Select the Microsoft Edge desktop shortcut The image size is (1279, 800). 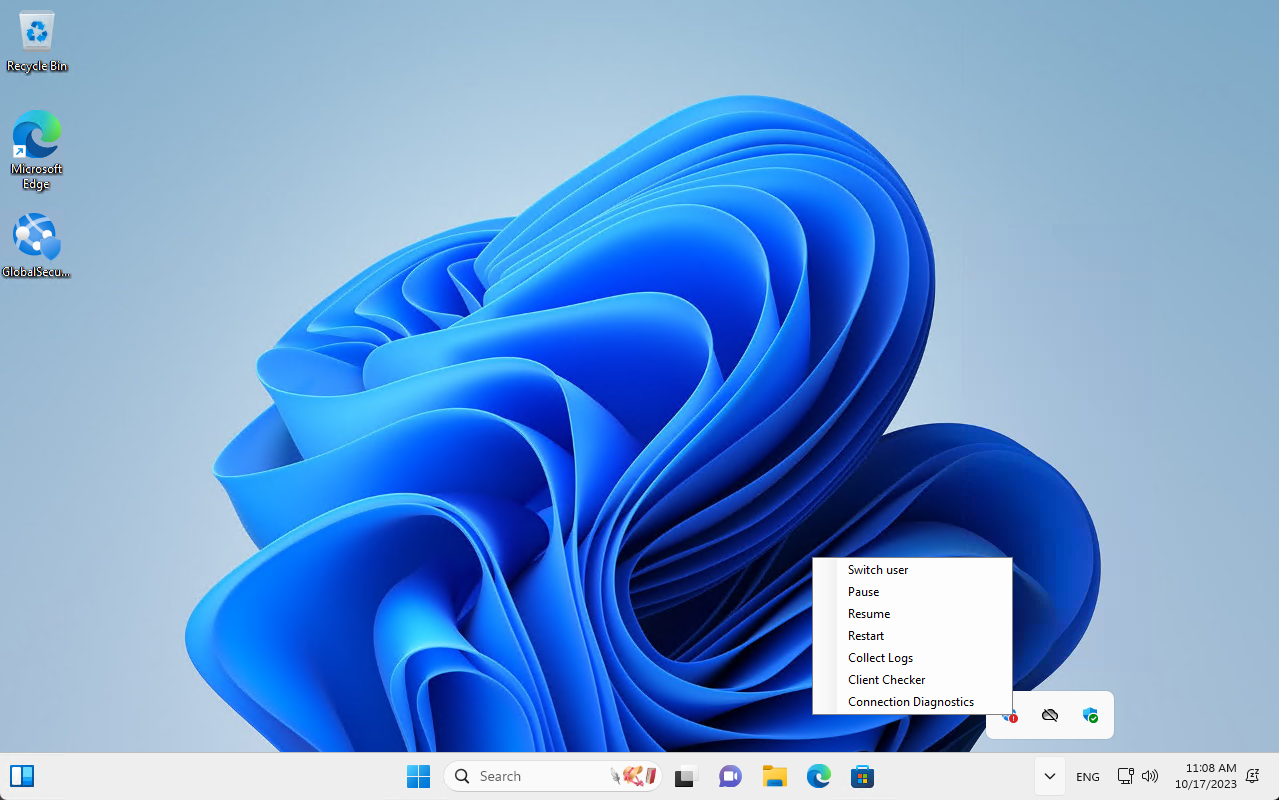(x=37, y=149)
